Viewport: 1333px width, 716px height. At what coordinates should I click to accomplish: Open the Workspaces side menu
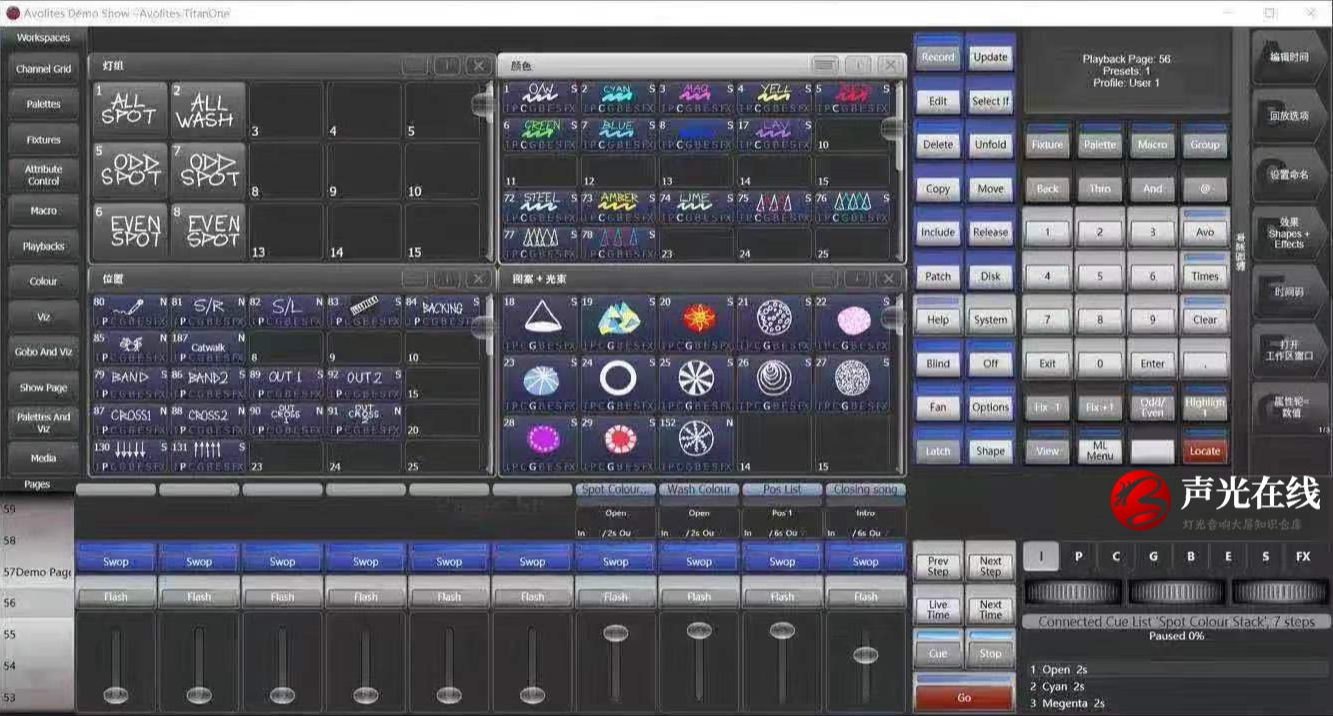[43, 38]
